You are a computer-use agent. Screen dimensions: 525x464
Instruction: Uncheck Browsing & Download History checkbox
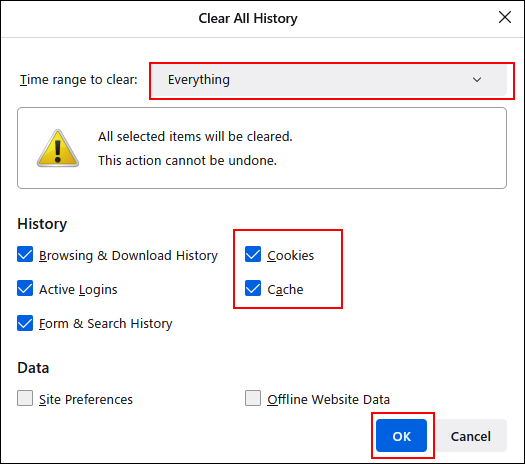coord(25,254)
